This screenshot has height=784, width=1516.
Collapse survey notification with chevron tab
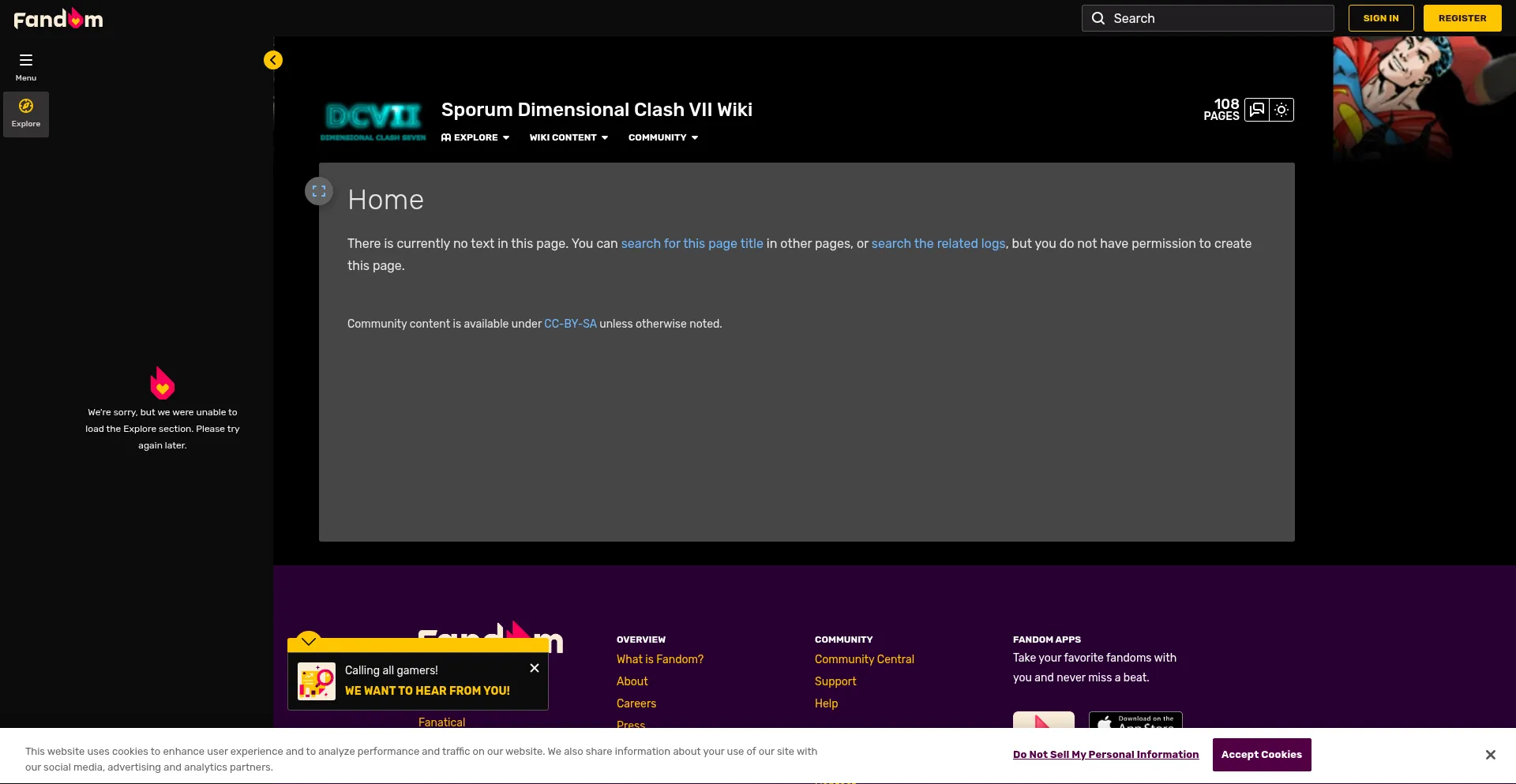click(x=309, y=640)
